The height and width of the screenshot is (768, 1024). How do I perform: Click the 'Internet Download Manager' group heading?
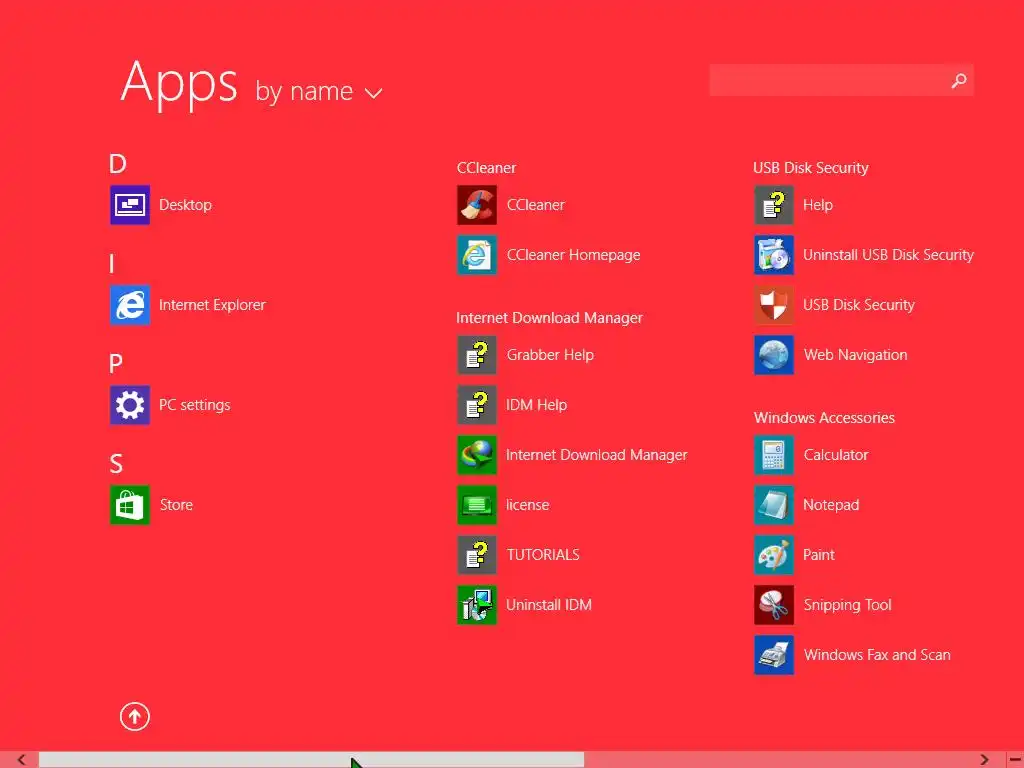549,318
